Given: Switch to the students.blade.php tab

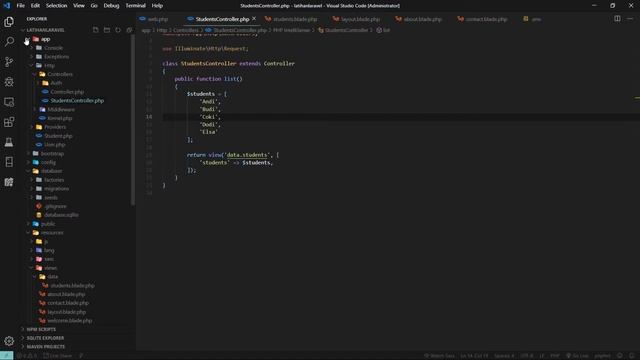Looking at the screenshot, I should (295, 19).
